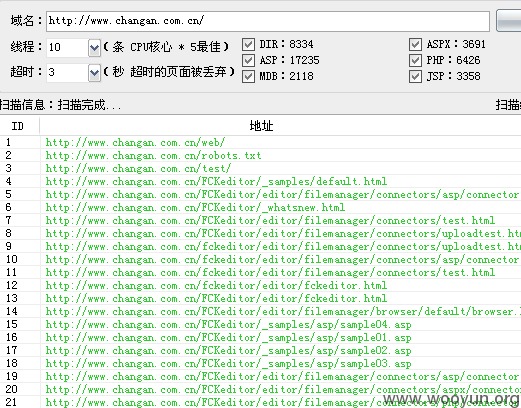
Task: Select row 18 sample03.asp URL
Action: coord(260,363)
